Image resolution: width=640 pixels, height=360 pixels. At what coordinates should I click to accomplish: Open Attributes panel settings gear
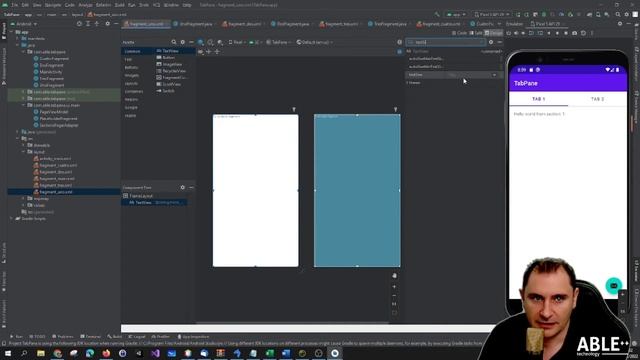click(x=491, y=42)
